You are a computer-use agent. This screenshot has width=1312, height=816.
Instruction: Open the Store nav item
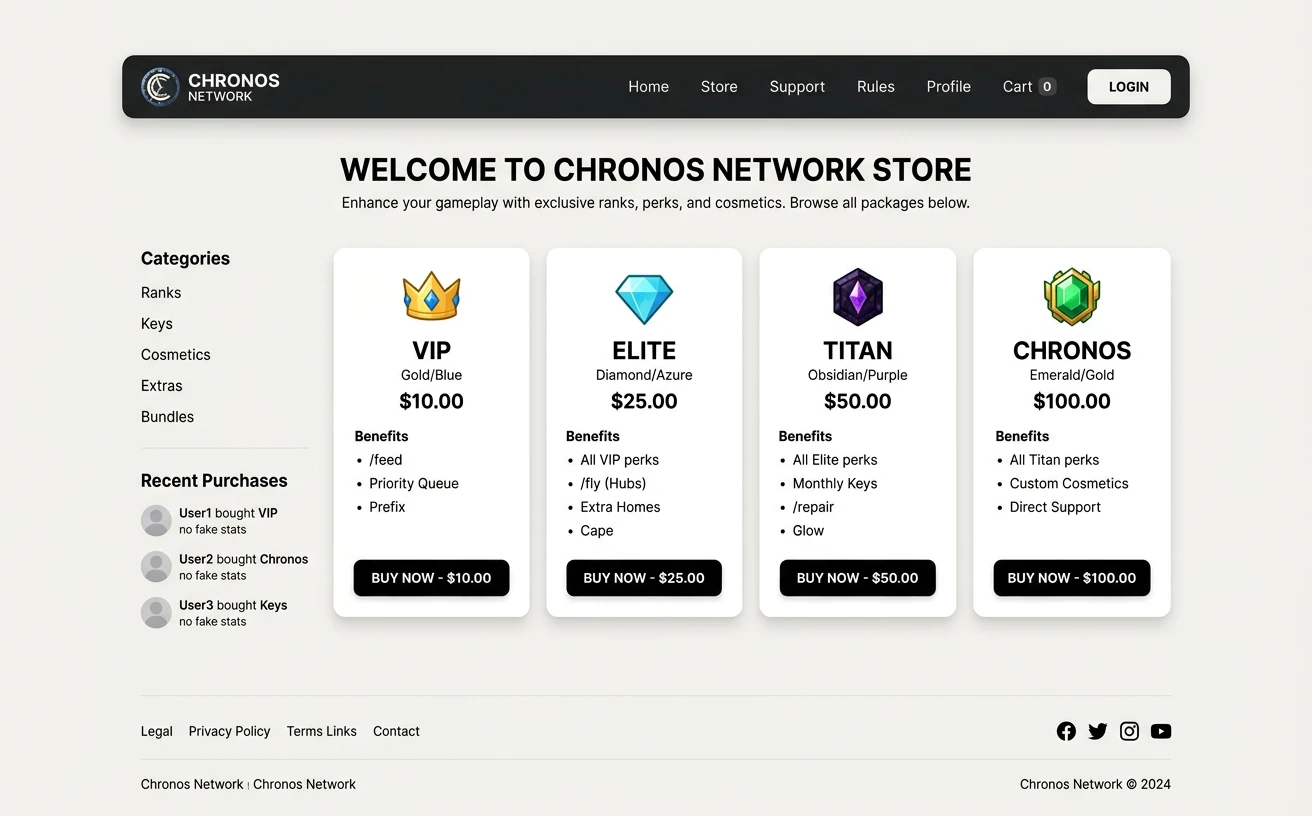pos(719,87)
